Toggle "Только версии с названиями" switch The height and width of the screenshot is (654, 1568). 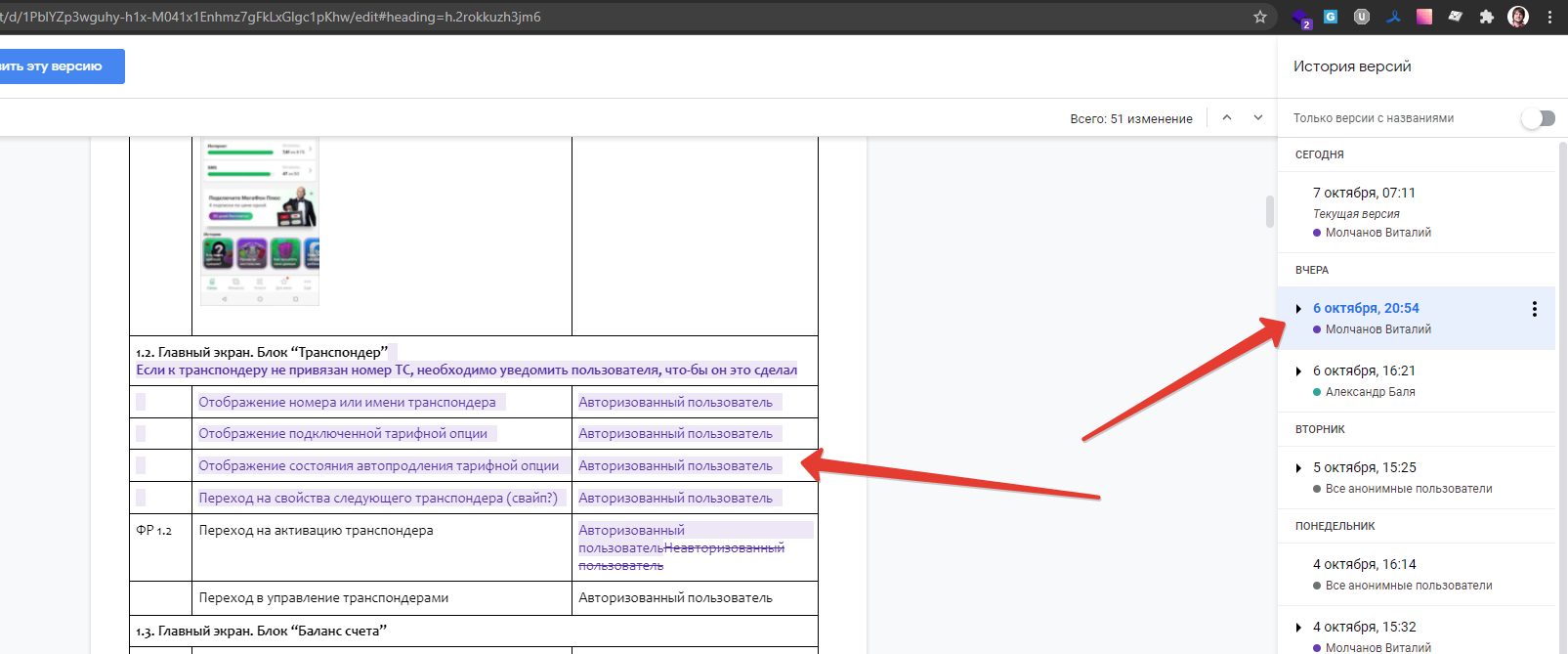click(x=1538, y=118)
